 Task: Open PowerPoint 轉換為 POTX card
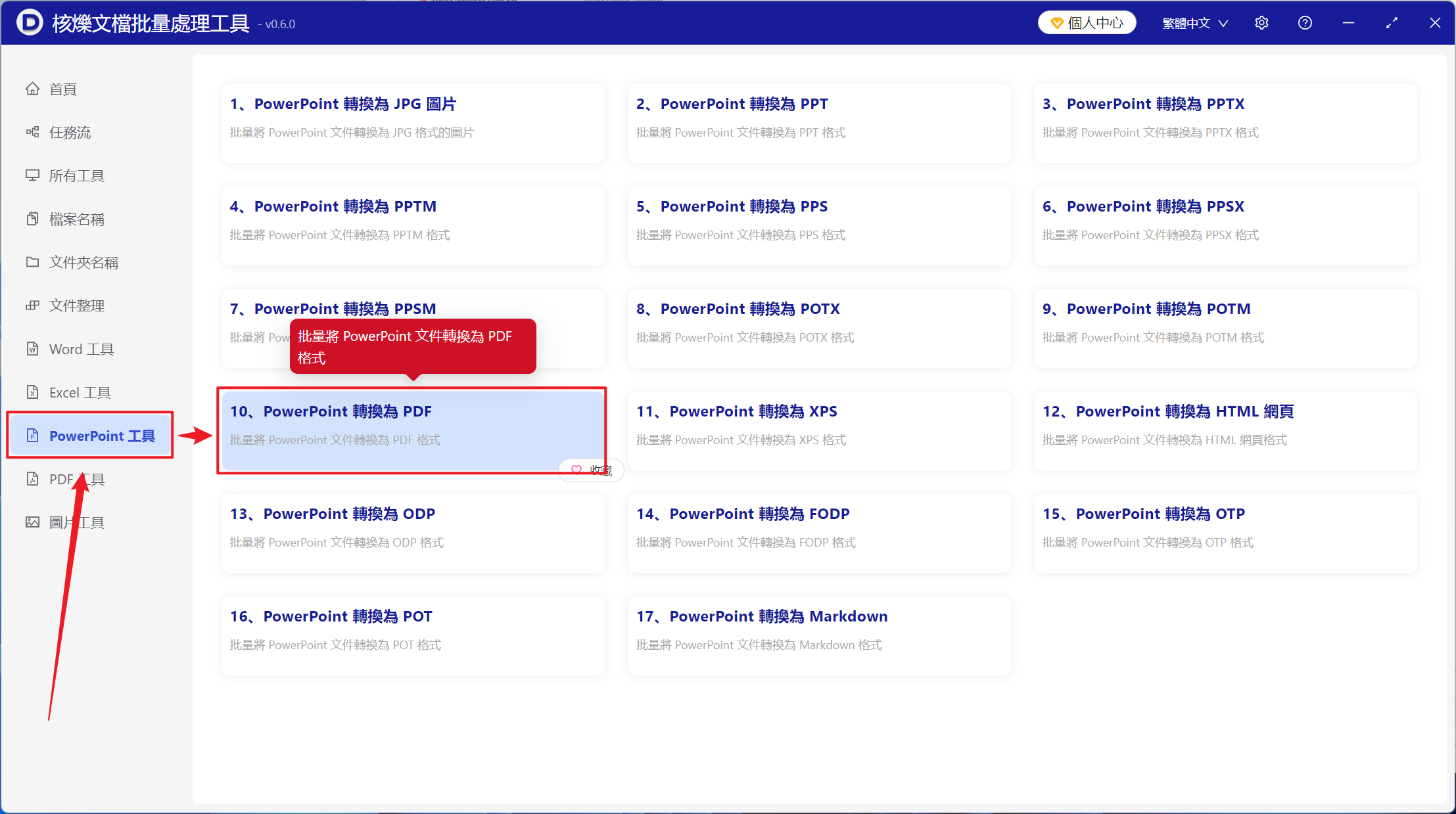point(819,328)
